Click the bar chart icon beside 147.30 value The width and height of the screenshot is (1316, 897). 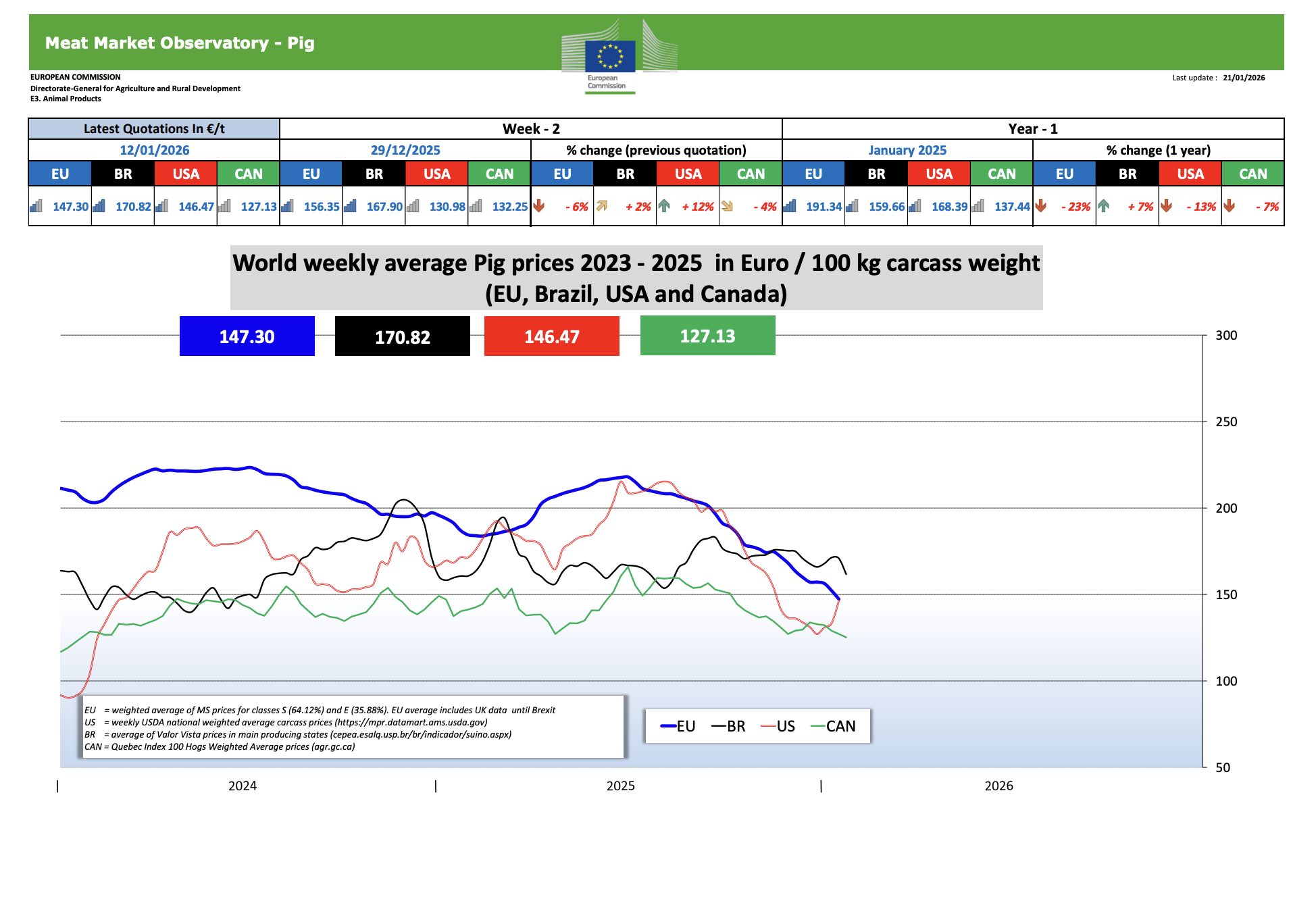point(36,206)
